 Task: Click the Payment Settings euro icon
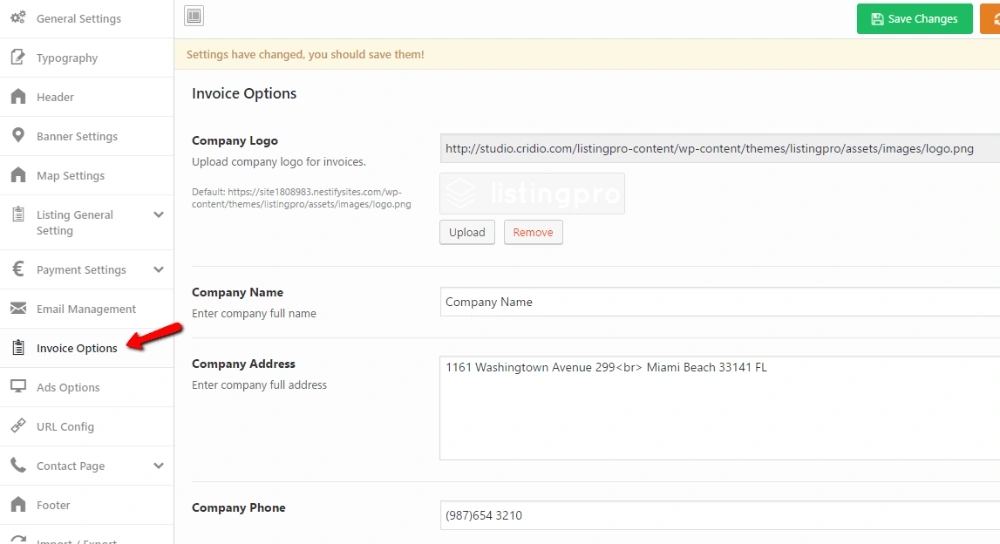coord(18,269)
